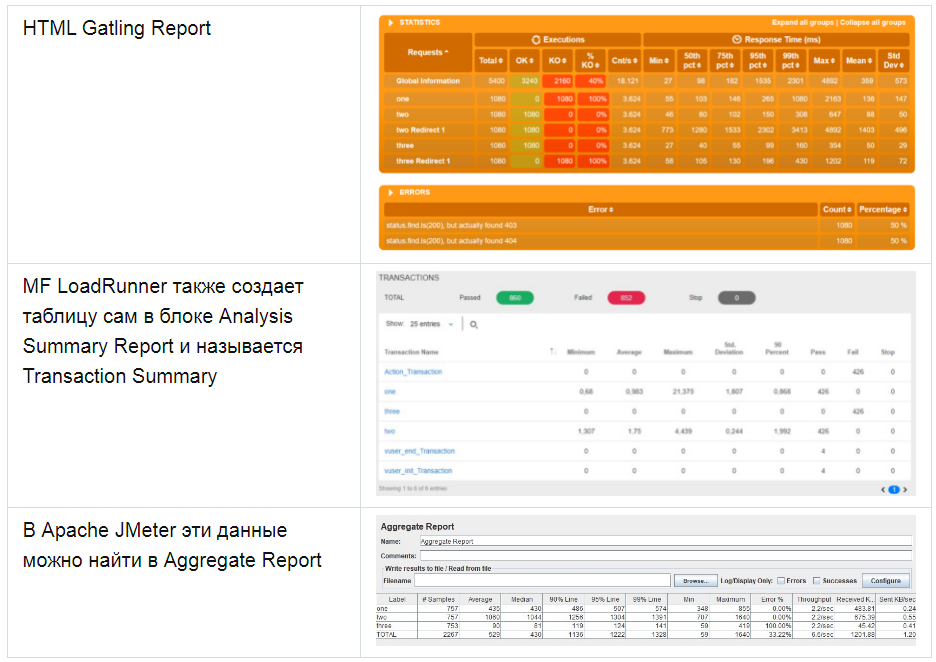Sort Gatling statistics by Cnt/s column

(624, 60)
